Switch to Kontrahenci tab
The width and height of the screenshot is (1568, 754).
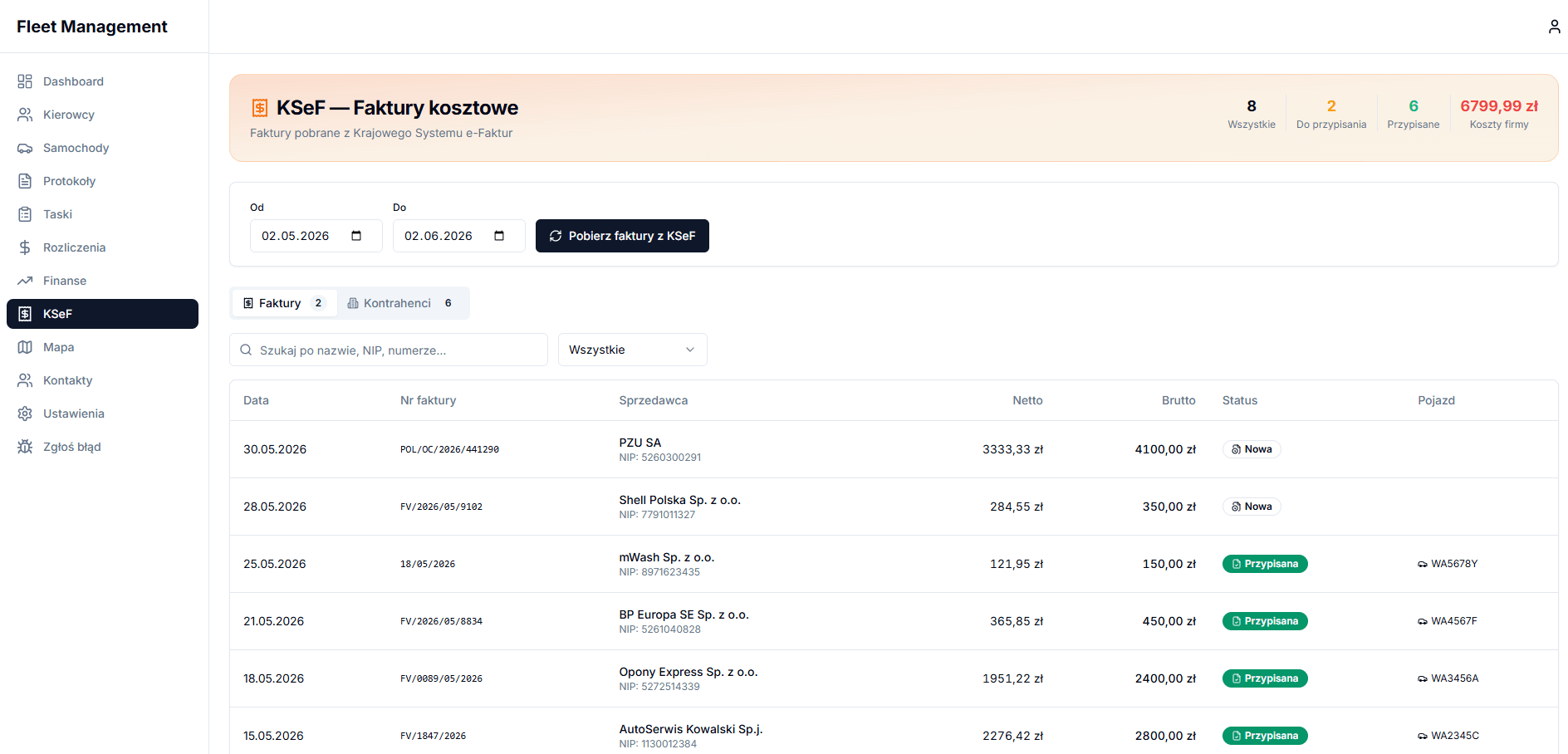pyautogui.click(x=402, y=303)
